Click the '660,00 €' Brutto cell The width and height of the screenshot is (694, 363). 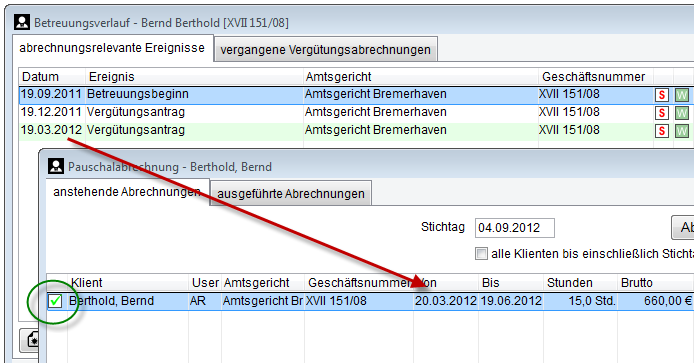pyautogui.click(x=655, y=301)
